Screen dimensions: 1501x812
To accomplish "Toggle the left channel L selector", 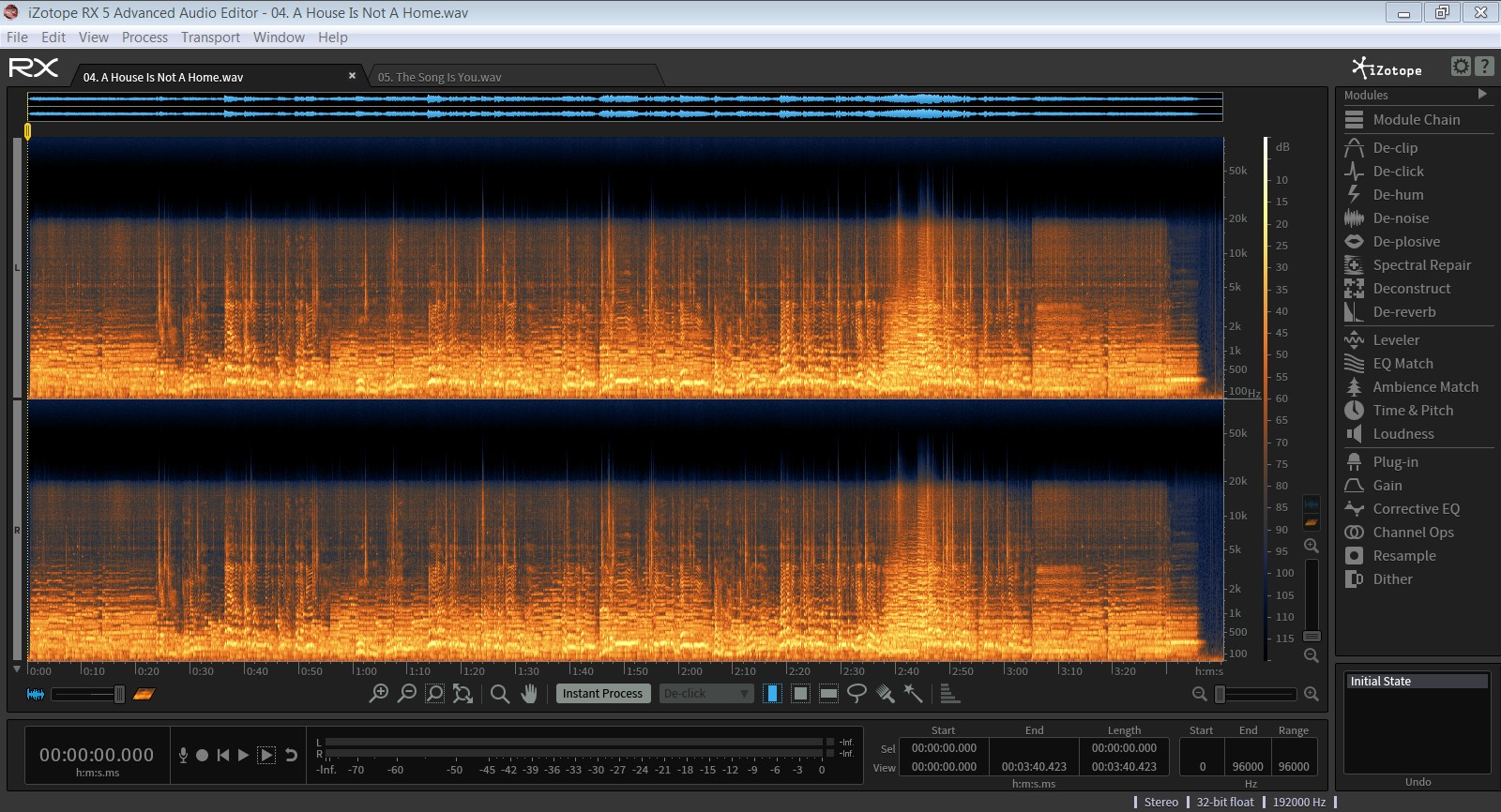I will point(17,268).
